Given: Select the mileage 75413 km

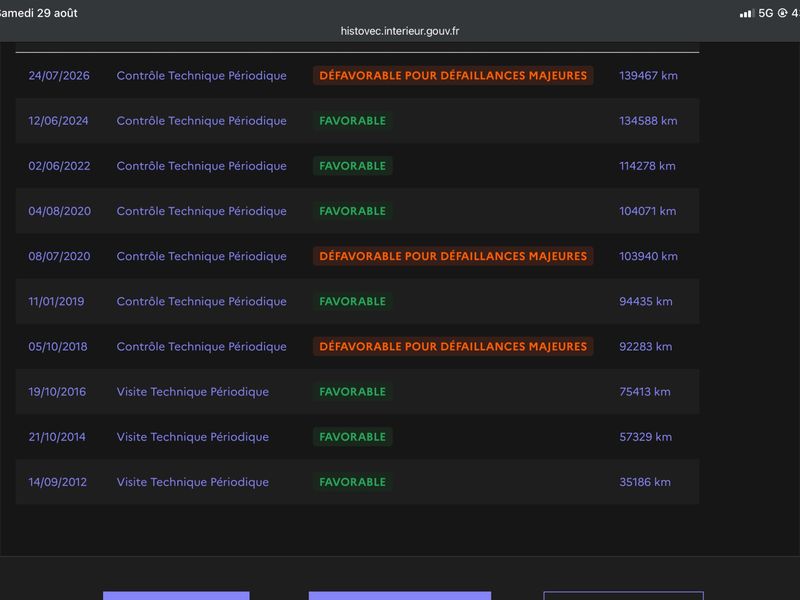Looking at the screenshot, I should [x=645, y=392].
